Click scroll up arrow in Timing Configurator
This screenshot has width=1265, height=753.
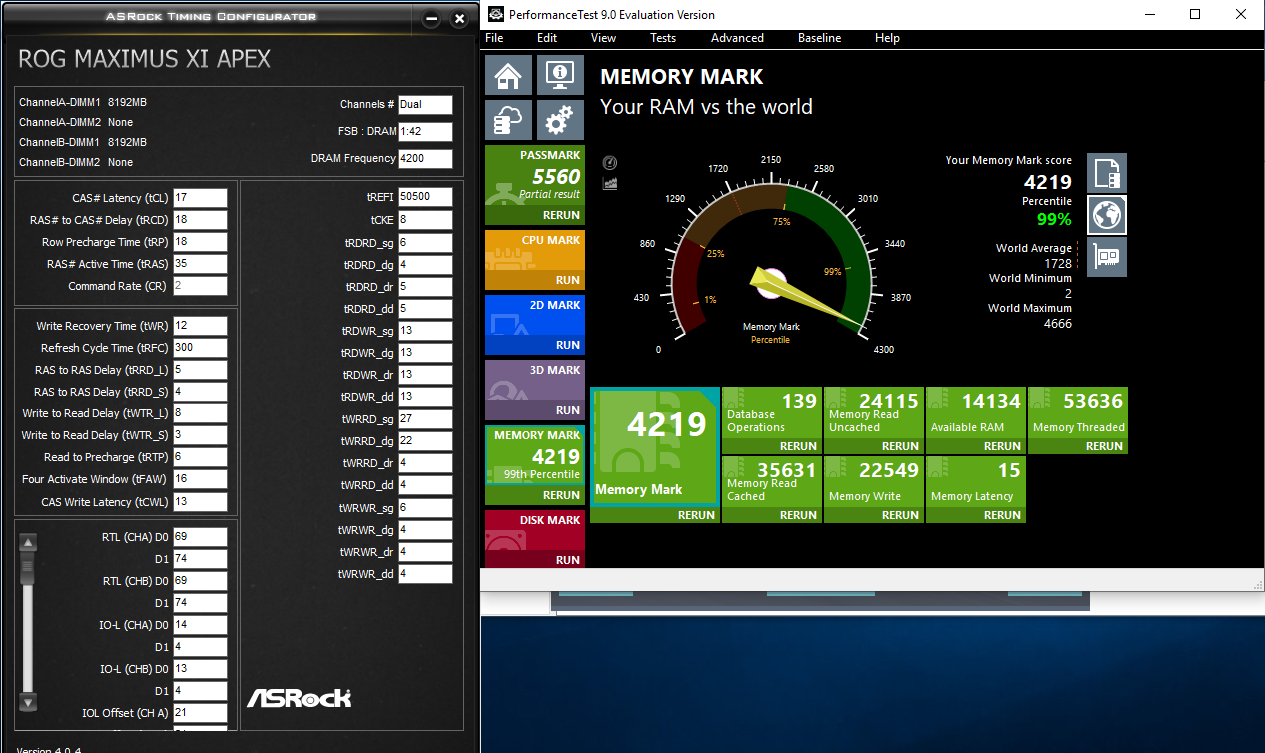point(28,543)
